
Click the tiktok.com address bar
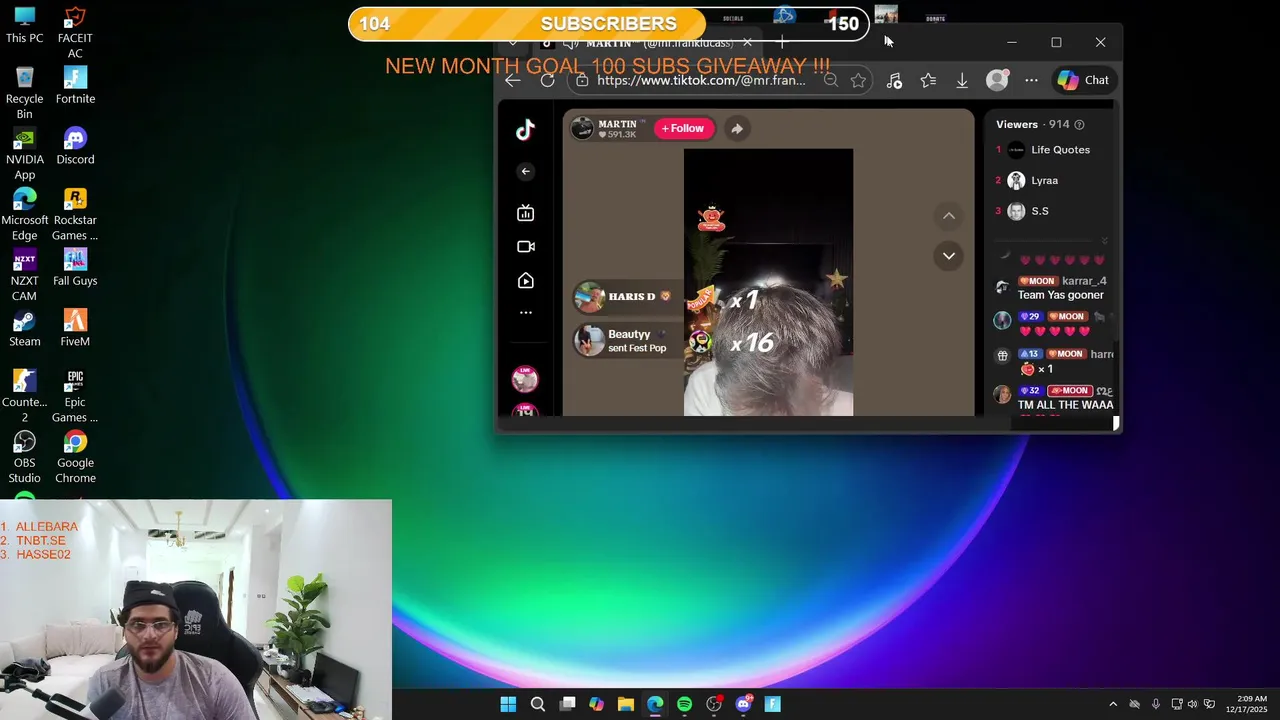(700, 80)
